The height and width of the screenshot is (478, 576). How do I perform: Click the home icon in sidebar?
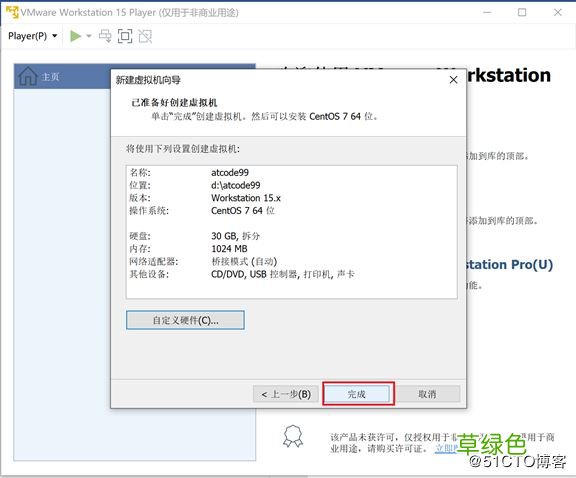(x=28, y=76)
